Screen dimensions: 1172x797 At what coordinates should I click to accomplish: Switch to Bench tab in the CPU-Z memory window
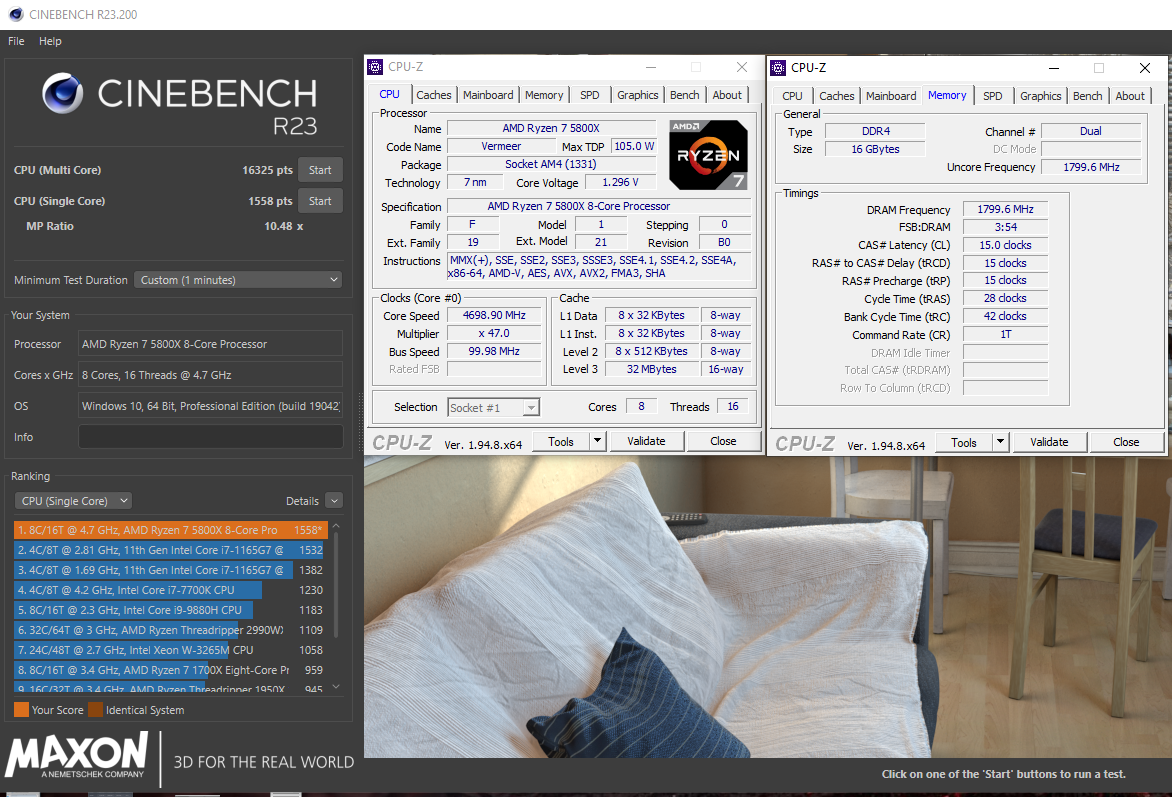point(1088,96)
